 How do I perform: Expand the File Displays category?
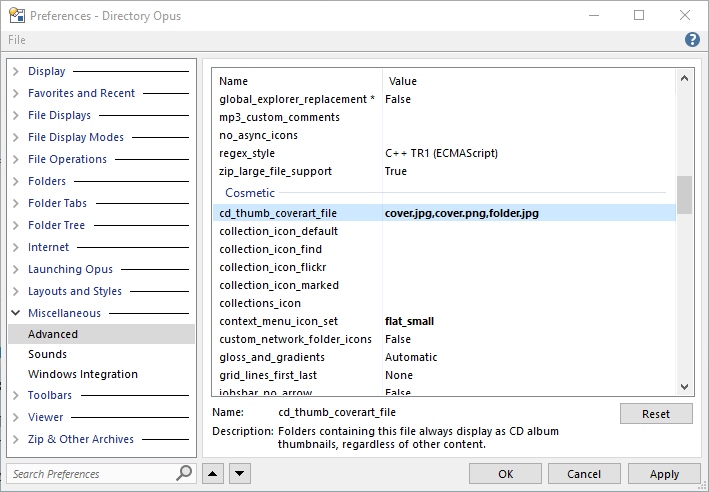(x=16, y=115)
